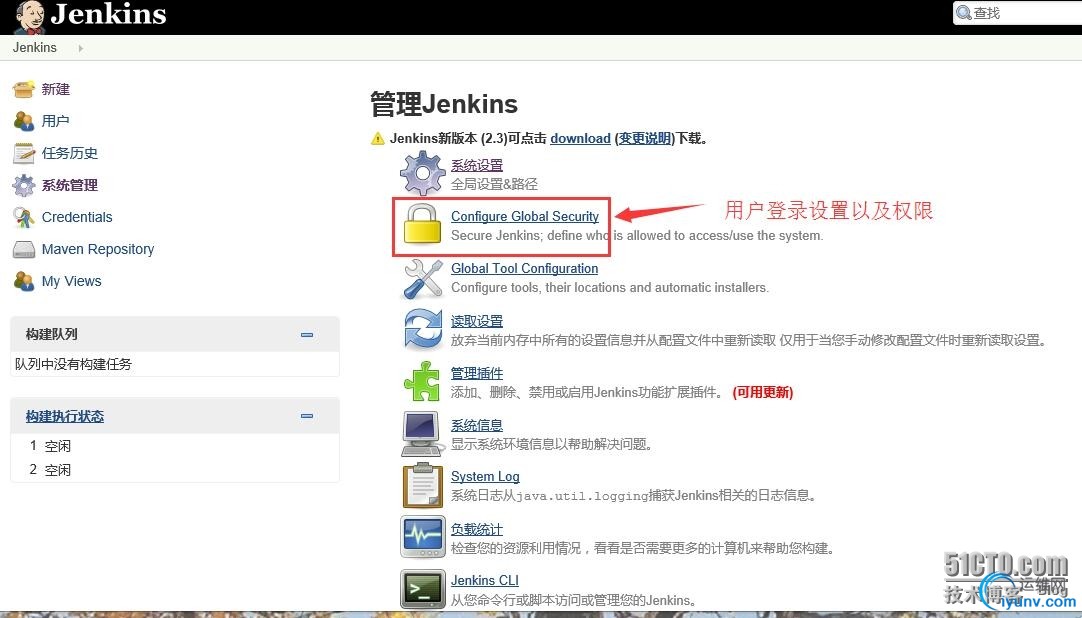Viewport: 1082px width, 618px height.
Task: Open the 系统设置 link
Action: [477, 166]
